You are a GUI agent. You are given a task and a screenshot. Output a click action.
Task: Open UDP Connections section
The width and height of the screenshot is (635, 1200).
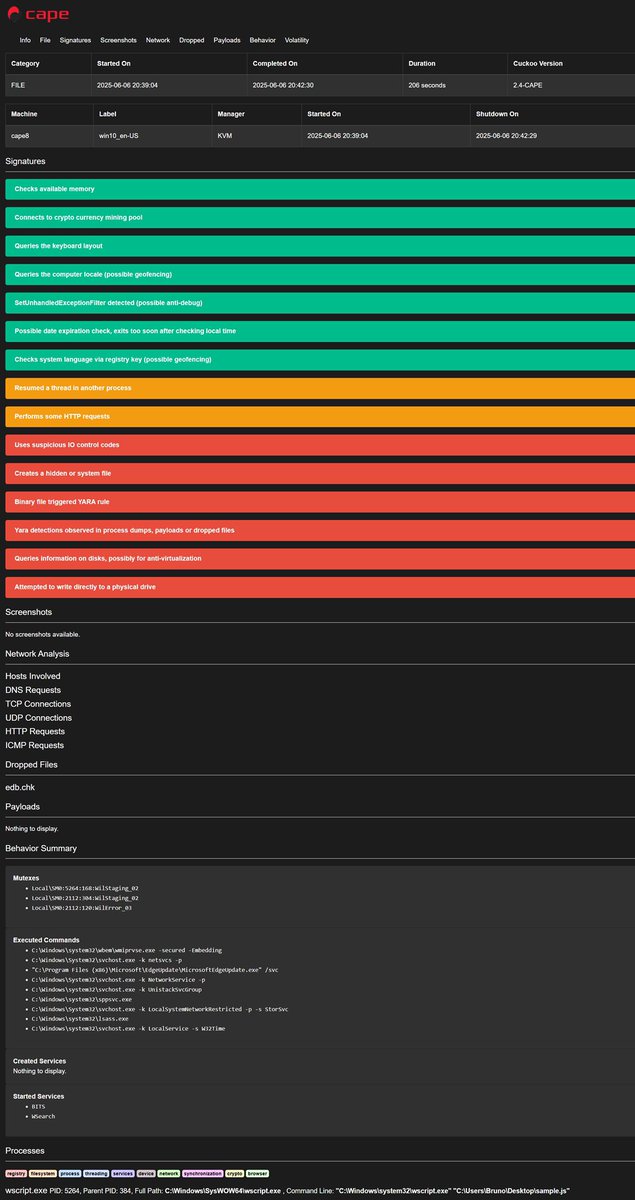pyautogui.click(x=39, y=718)
